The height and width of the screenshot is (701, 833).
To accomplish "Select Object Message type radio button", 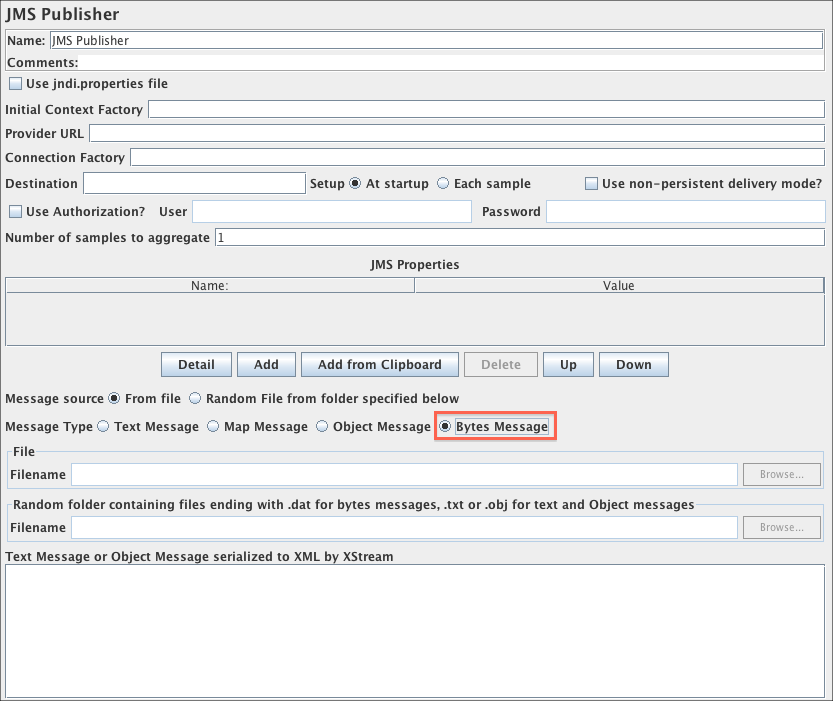I will 322,426.
